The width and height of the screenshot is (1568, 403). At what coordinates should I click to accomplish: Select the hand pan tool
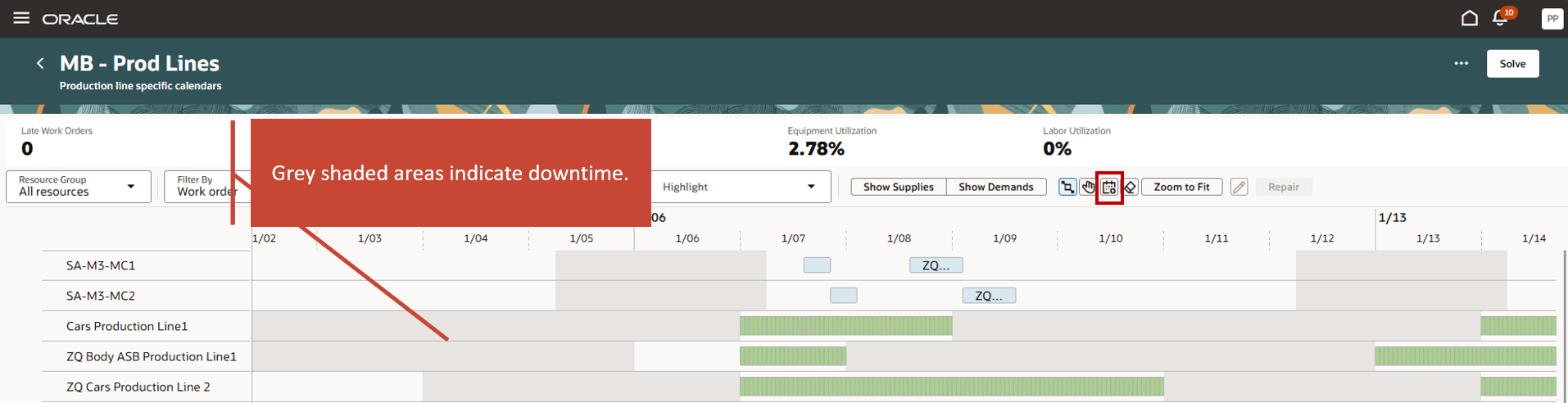coord(1088,187)
